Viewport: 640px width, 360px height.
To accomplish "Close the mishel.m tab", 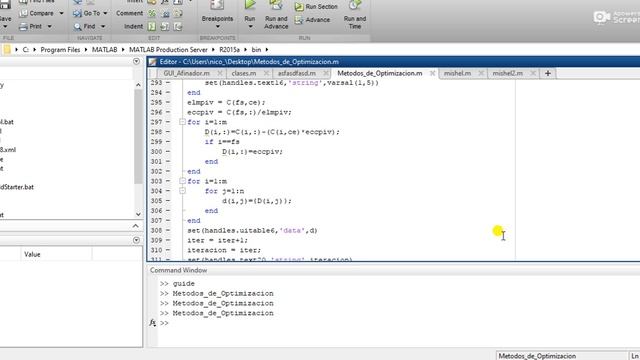I will point(481,73).
